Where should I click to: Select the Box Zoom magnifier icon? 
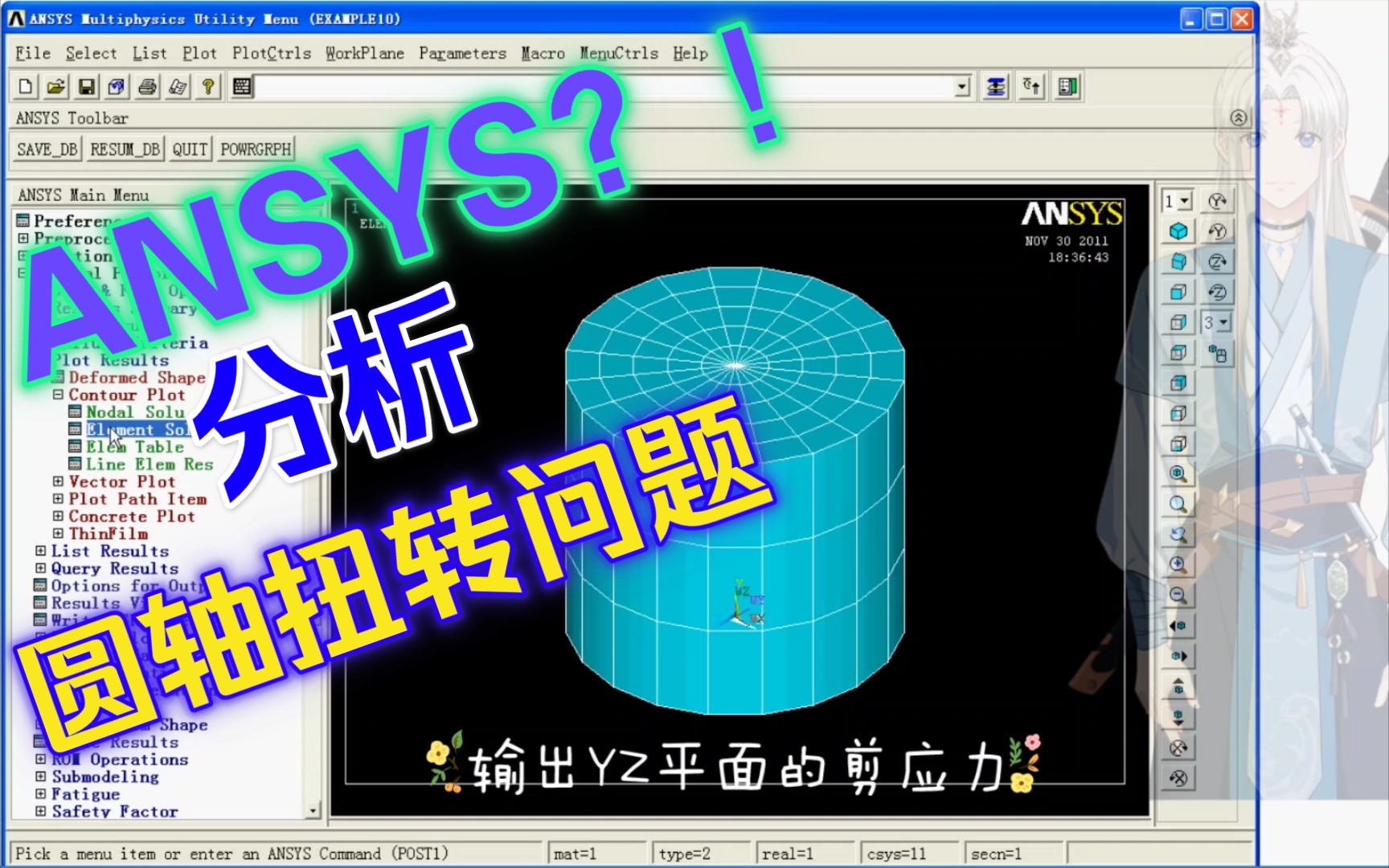1178,505
